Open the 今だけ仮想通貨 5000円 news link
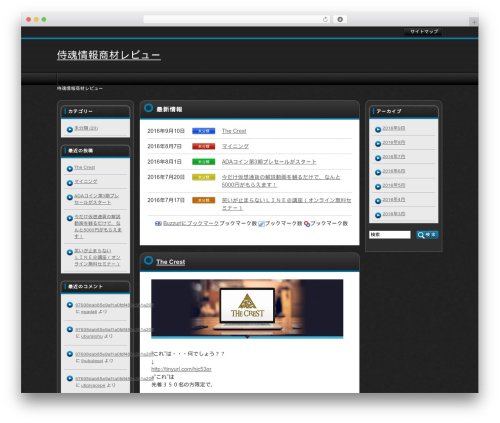Screen dimensions: 500x423 click(x=281, y=181)
